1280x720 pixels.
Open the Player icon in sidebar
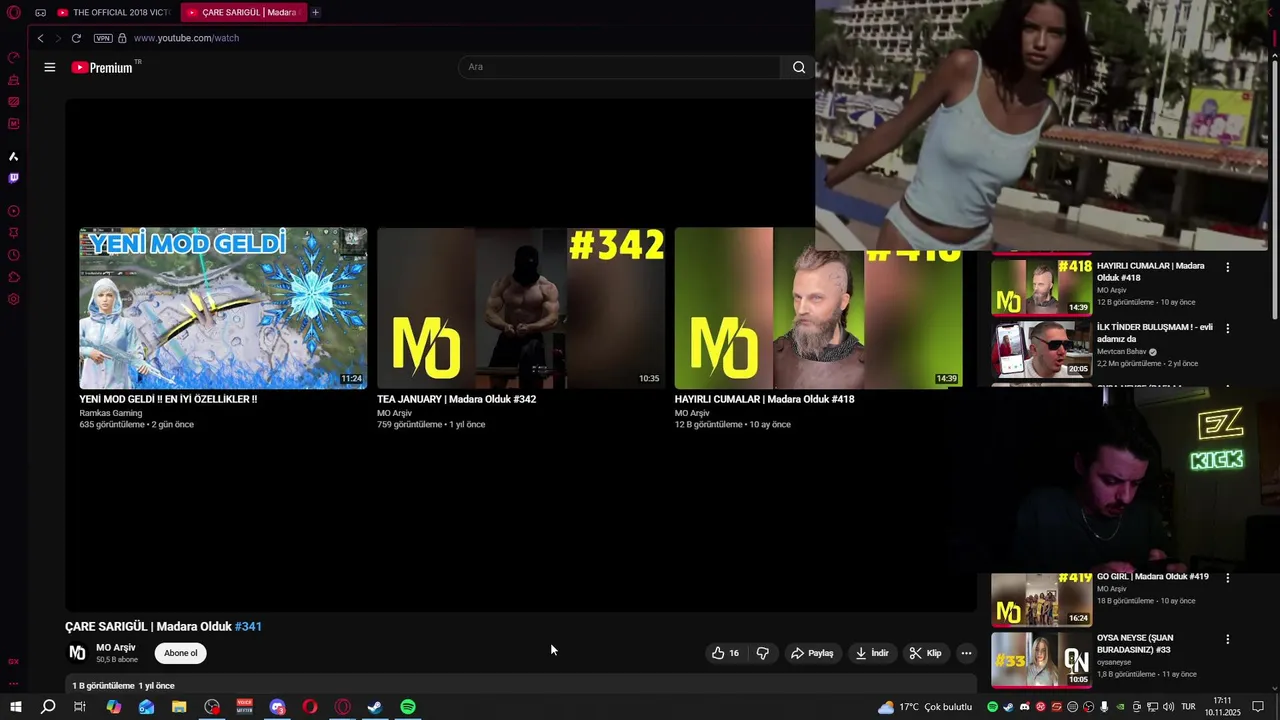tap(14, 211)
